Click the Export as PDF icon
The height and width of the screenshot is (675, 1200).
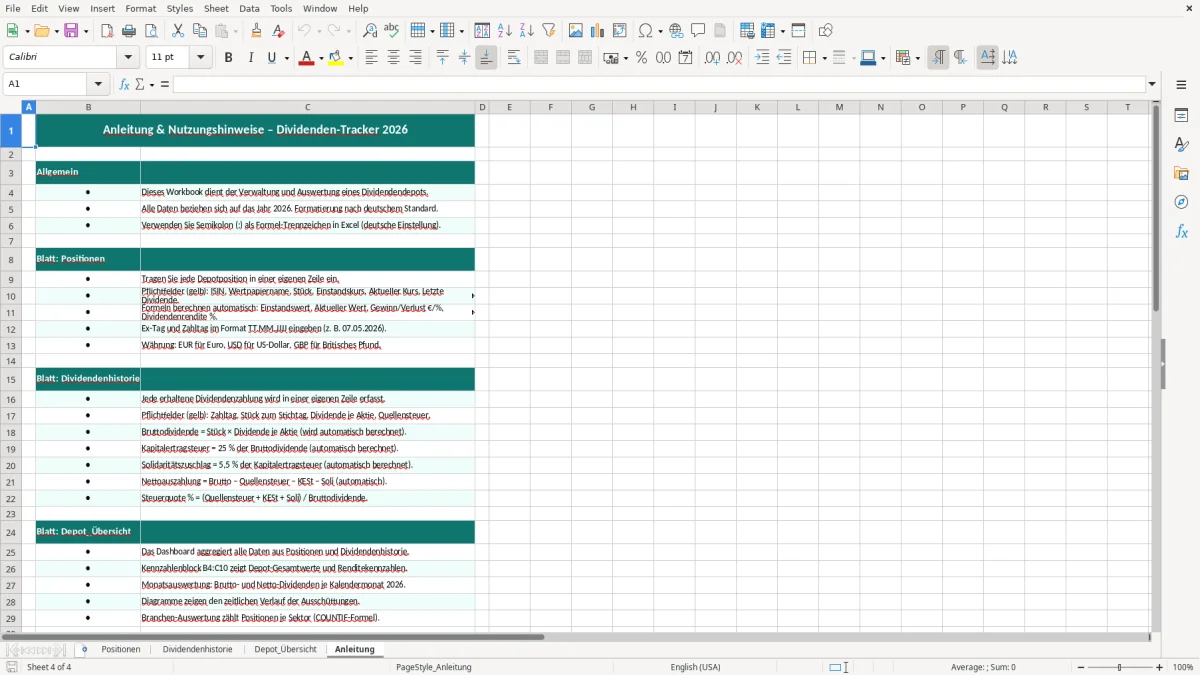click(x=107, y=31)
